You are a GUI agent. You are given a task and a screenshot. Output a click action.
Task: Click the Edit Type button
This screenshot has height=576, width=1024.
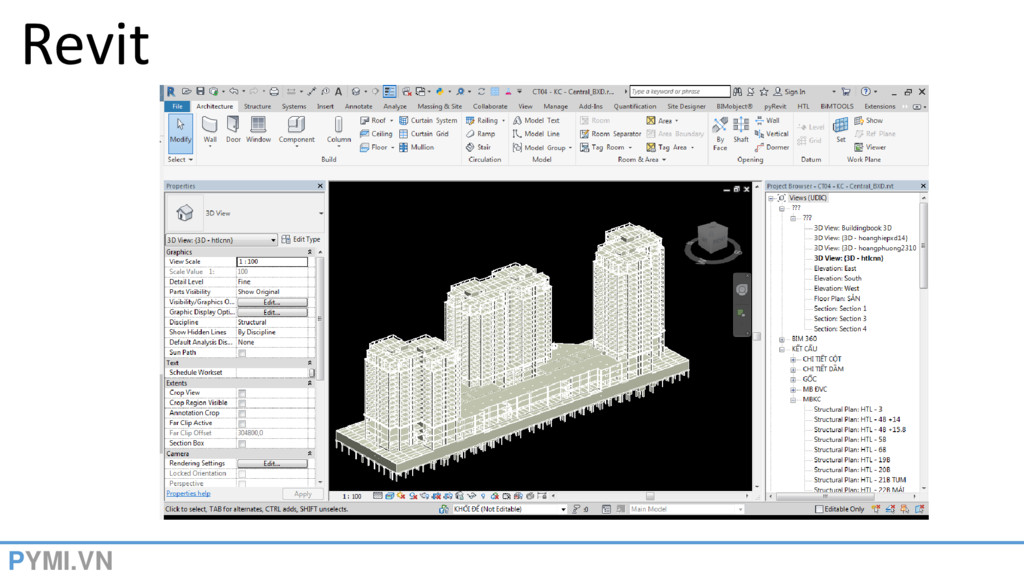coord(301,240)
